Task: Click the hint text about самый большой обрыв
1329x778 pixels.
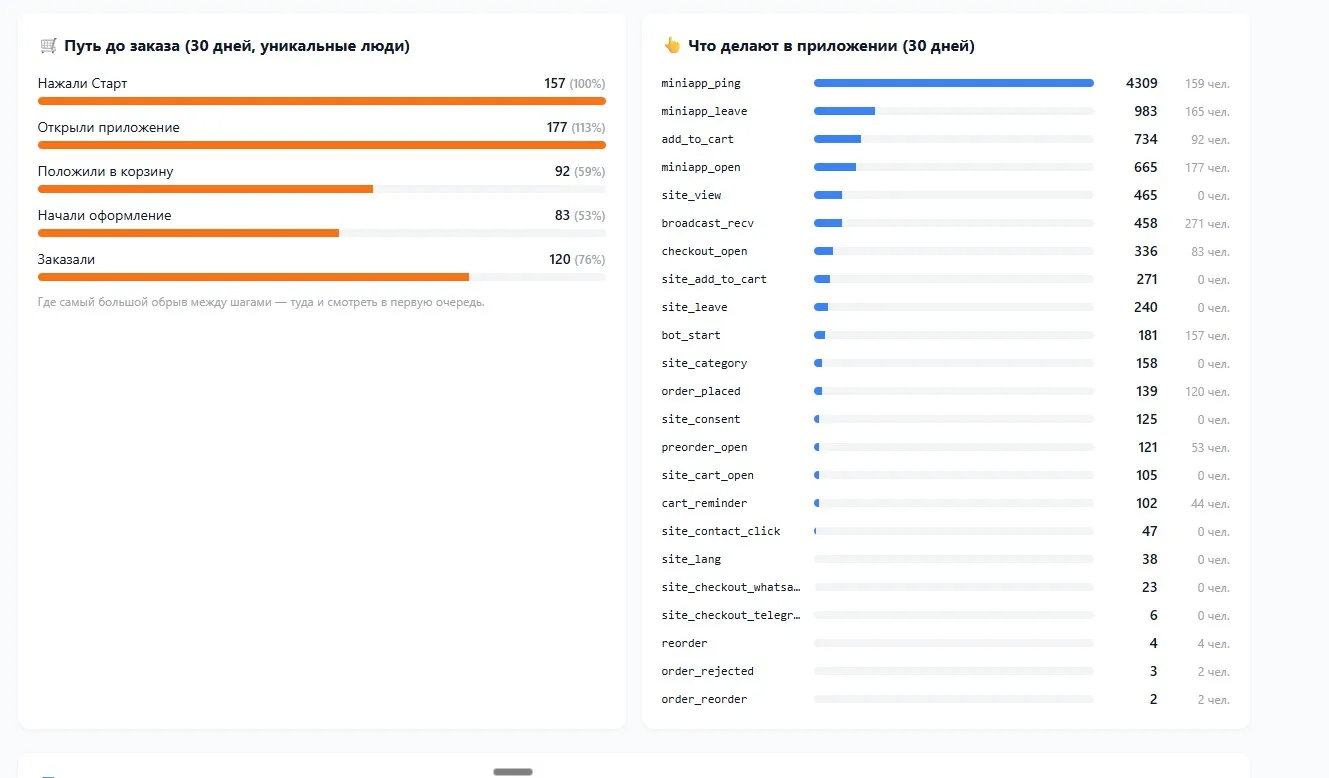Action: tap(261, 302)
